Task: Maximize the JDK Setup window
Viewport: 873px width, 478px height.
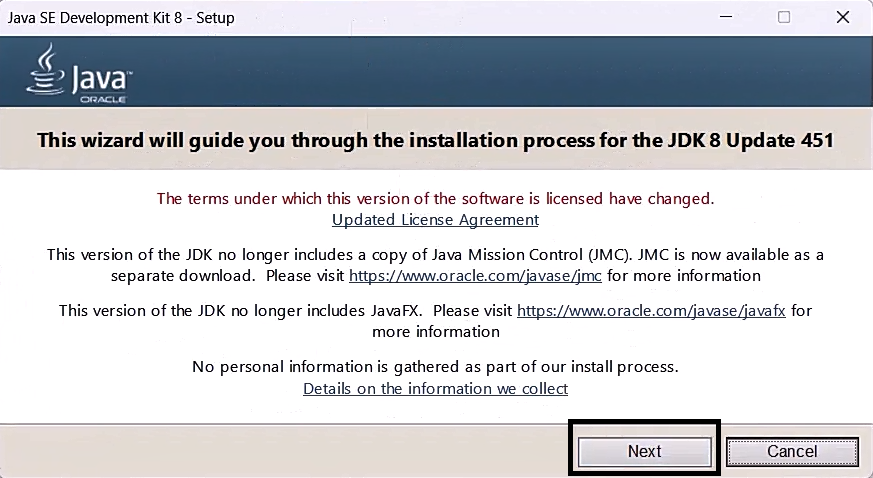Action: point(784,17)
